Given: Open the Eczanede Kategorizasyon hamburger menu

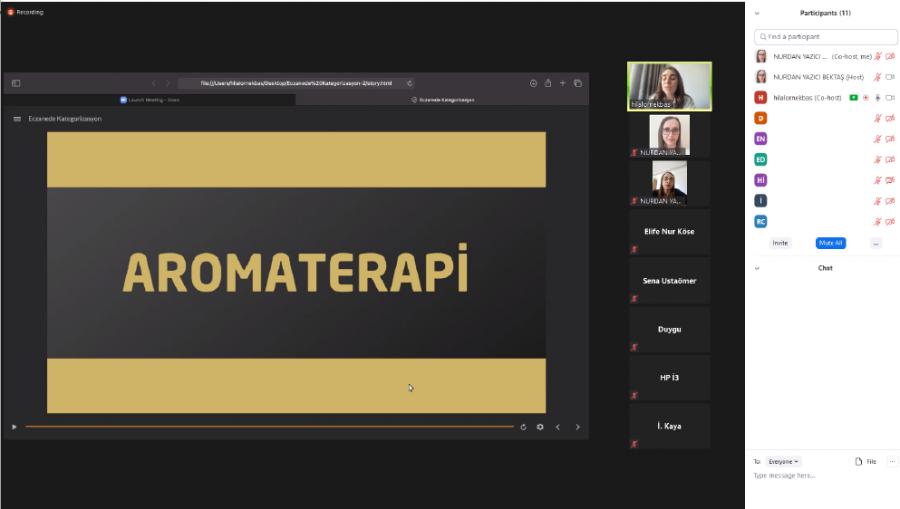Looking at the screenshot, I should pyautogui.click(x=17, y=119).
